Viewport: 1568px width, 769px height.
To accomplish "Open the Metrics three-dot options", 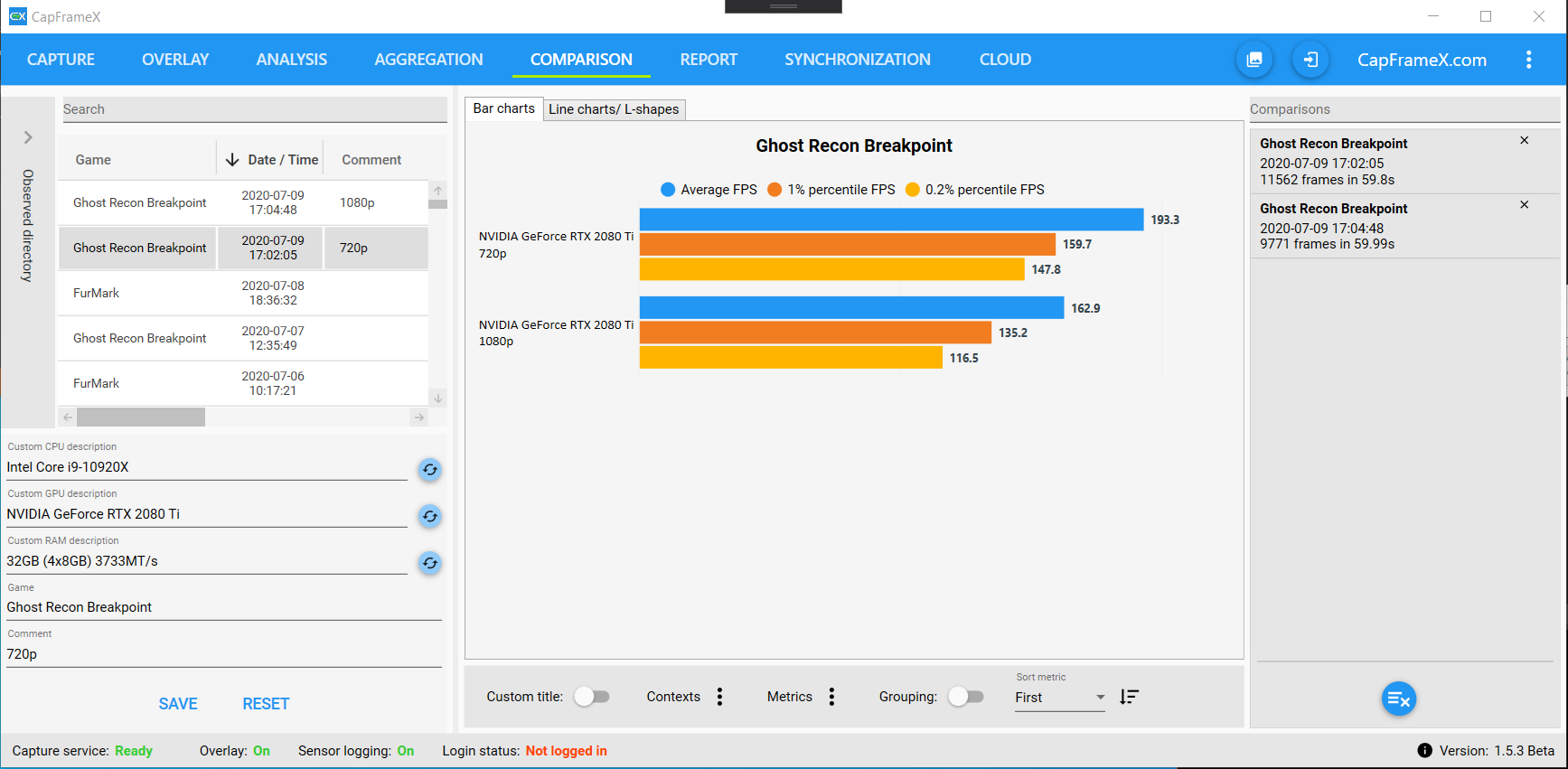I will point(831,697).
